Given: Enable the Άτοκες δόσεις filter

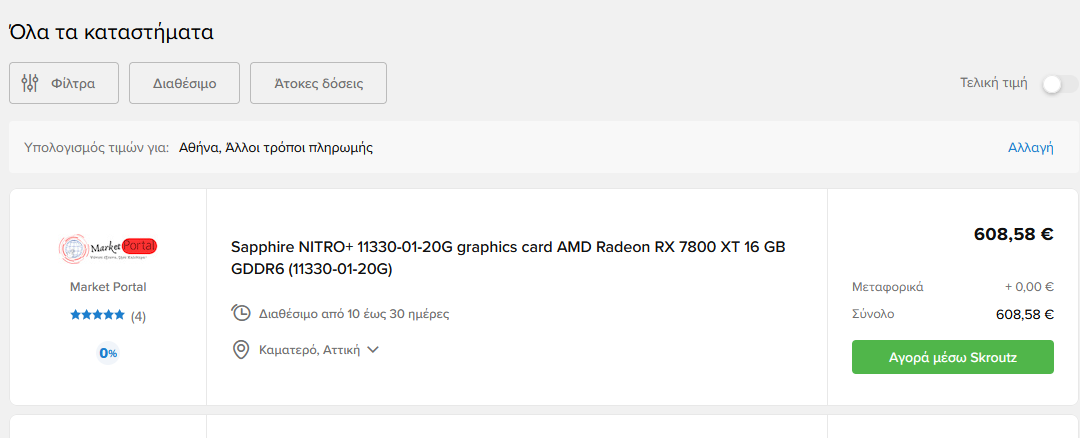Looking at the screenshot, I should [318, 83].
